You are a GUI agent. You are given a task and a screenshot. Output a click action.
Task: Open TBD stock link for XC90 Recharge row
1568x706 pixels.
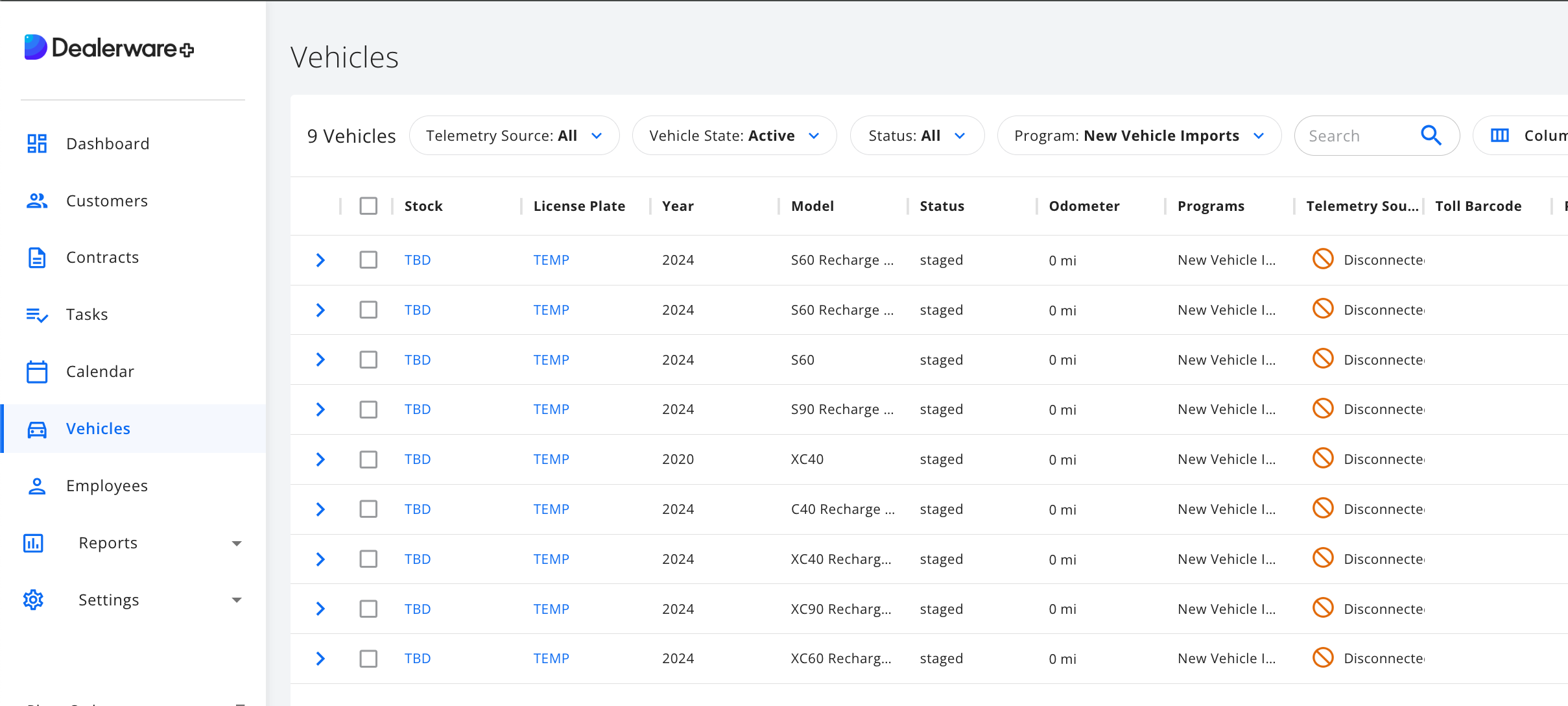click(418, 609)
